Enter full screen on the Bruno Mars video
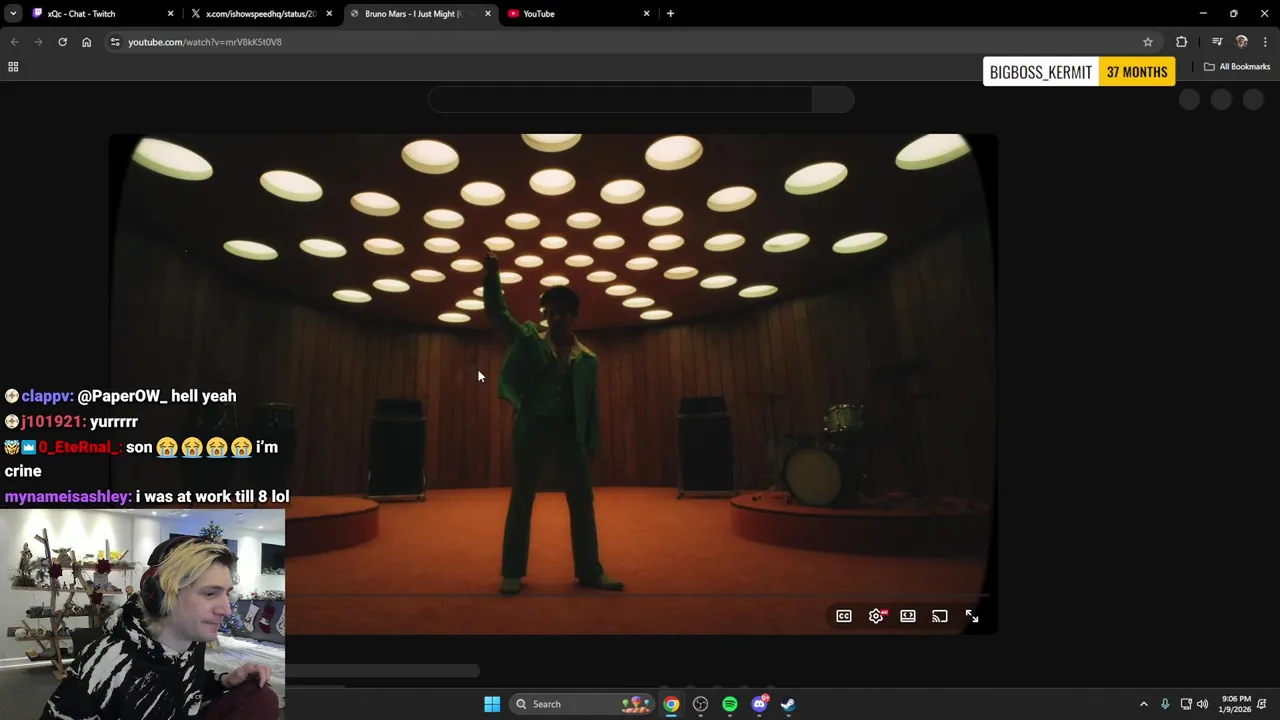 [972, 616]
